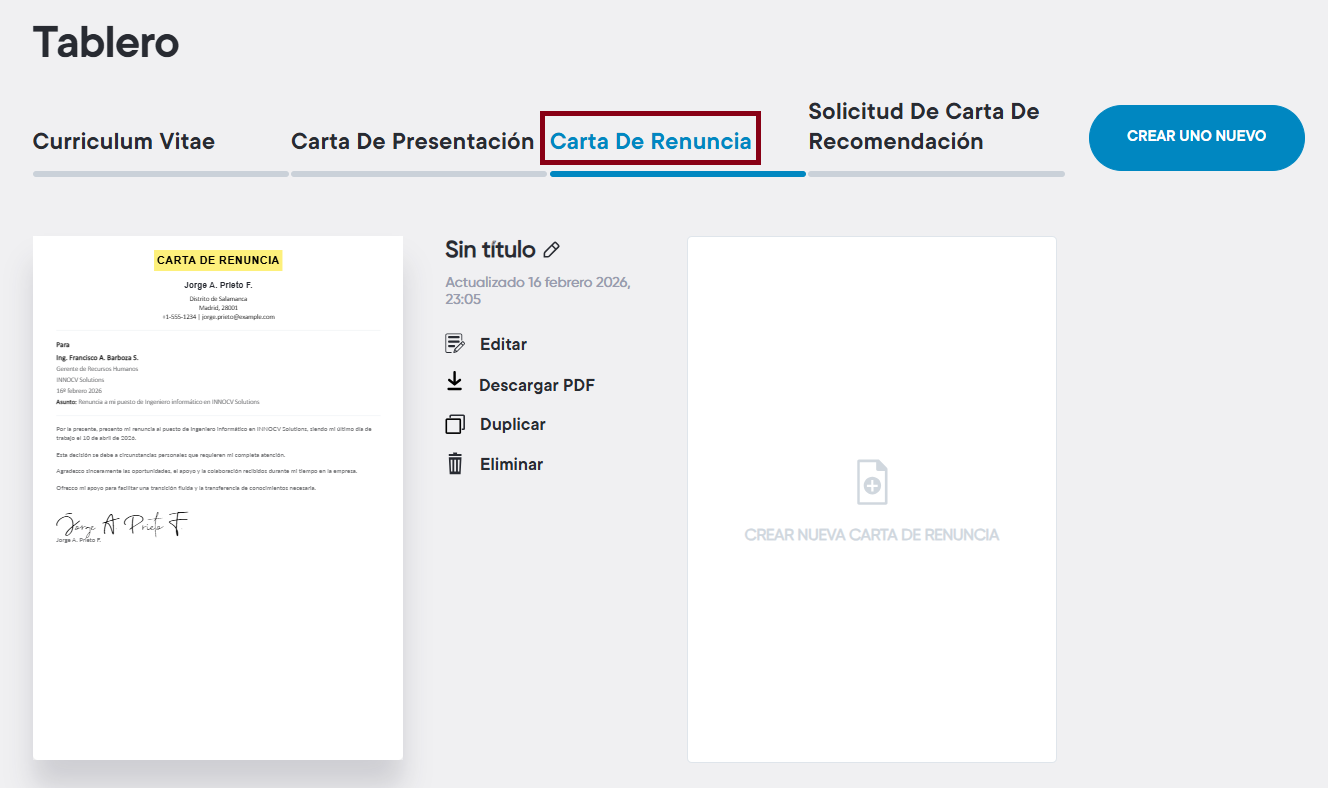Click the Editar option

click(503, 343)
